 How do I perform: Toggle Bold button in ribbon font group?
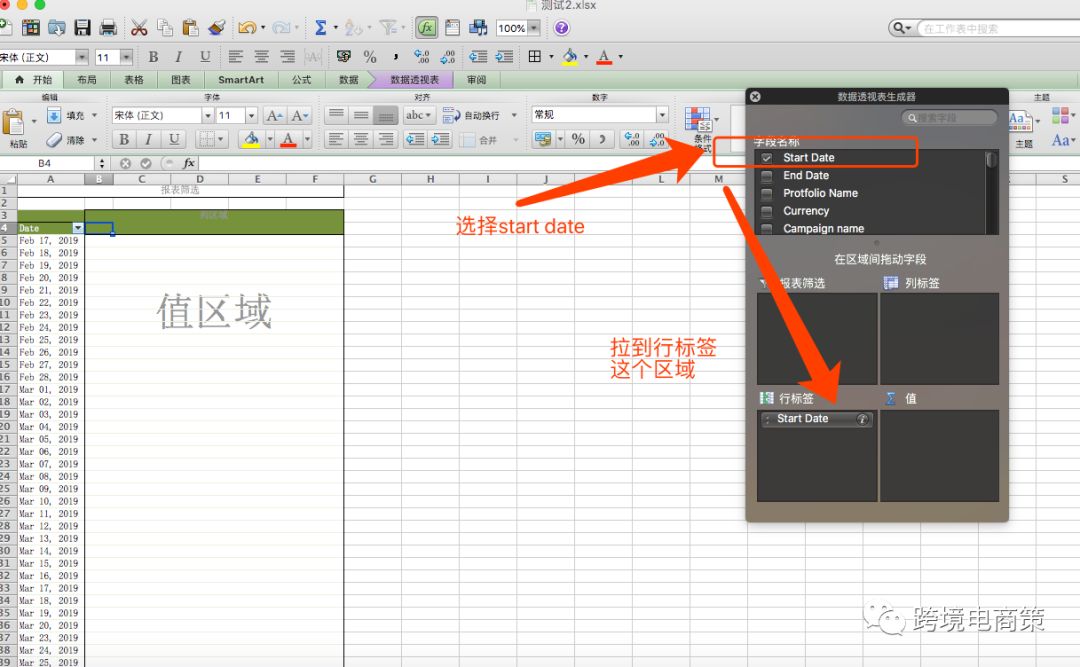point(124,140)
